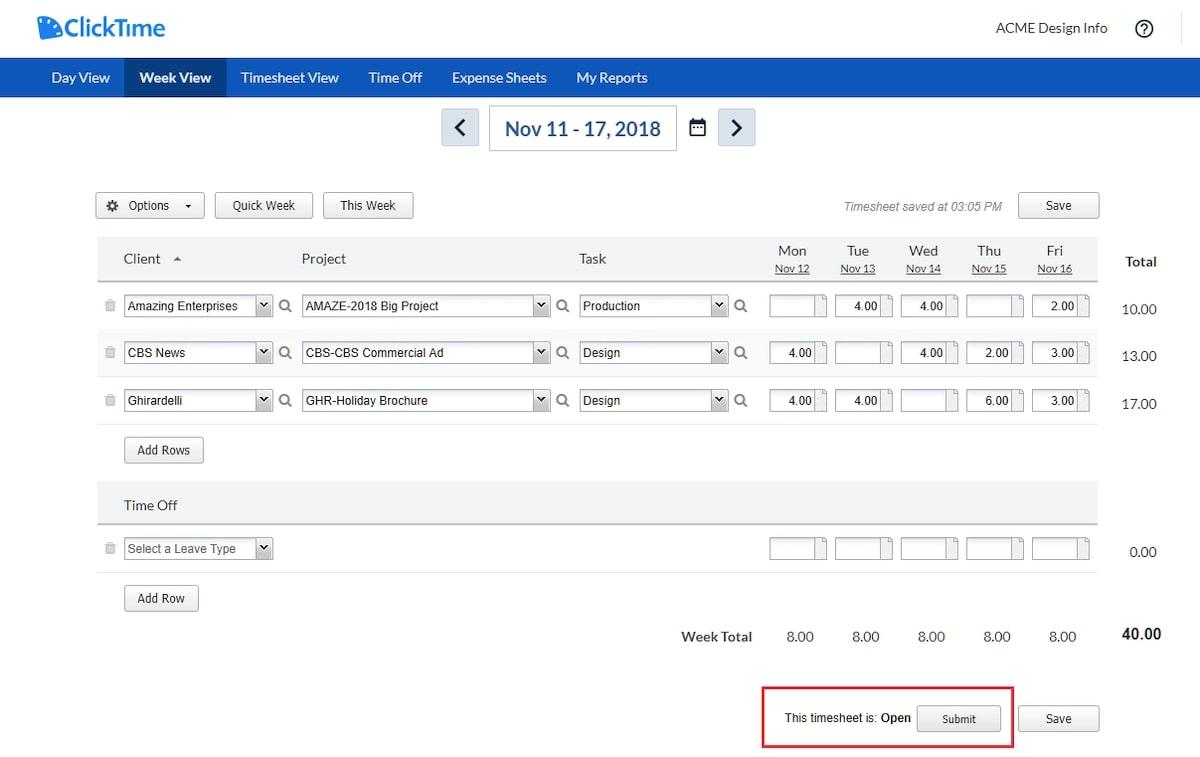Open note icon on Tuesday Amazing Enterprises entry
The width and height of the screenshot is (1200, 757).
(x=886, y=306)
